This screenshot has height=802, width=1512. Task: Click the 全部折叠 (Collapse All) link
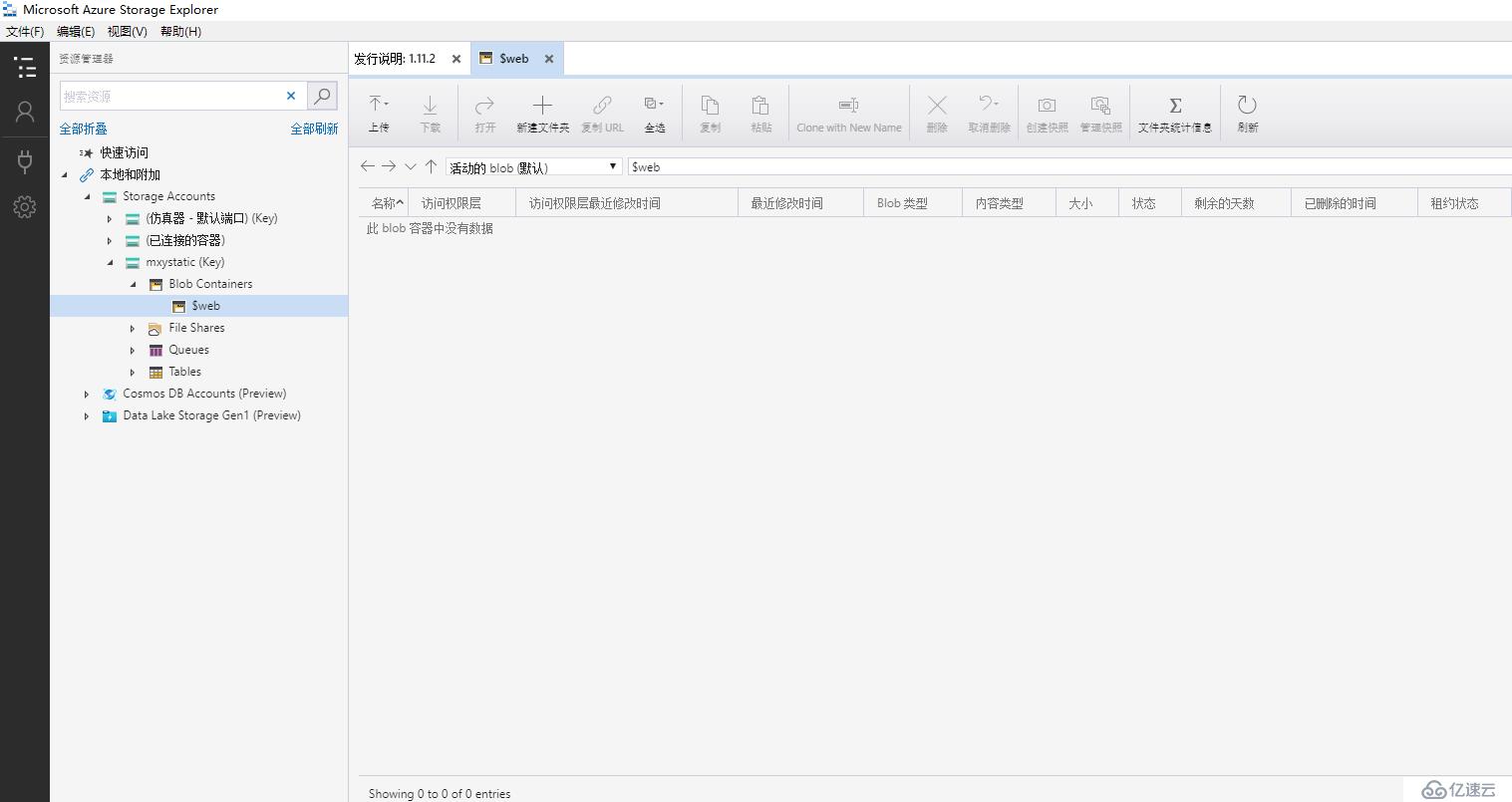pos(84,129)
